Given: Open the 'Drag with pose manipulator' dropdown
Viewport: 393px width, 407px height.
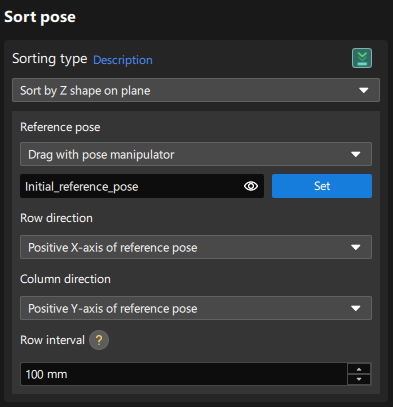Looking at the screenshot, I should coord(196,154).
